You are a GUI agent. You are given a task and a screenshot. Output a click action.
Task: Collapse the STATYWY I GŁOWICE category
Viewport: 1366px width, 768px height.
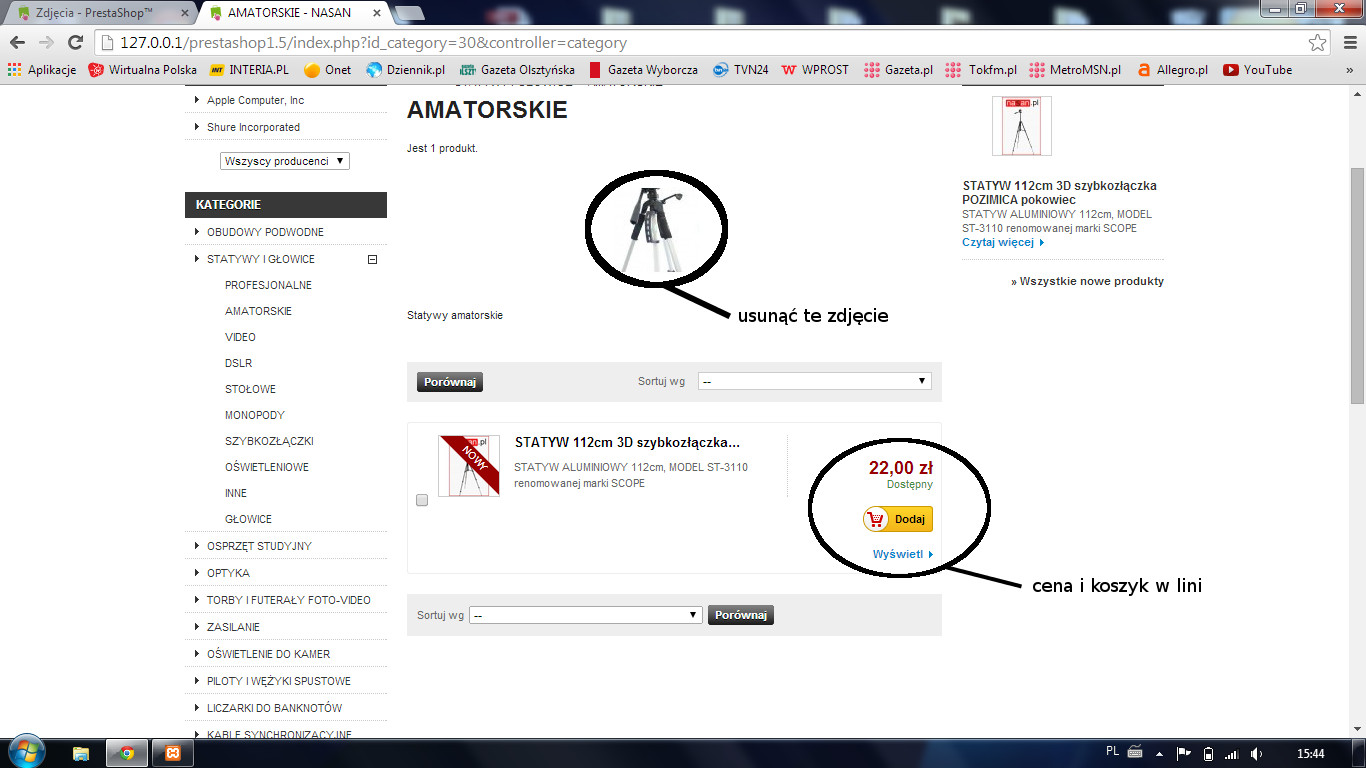(x=373, y=259)
